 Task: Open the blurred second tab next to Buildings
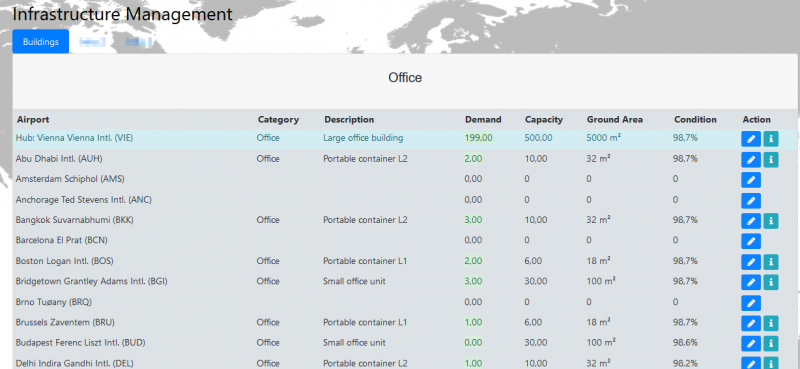tap(92, 42)
